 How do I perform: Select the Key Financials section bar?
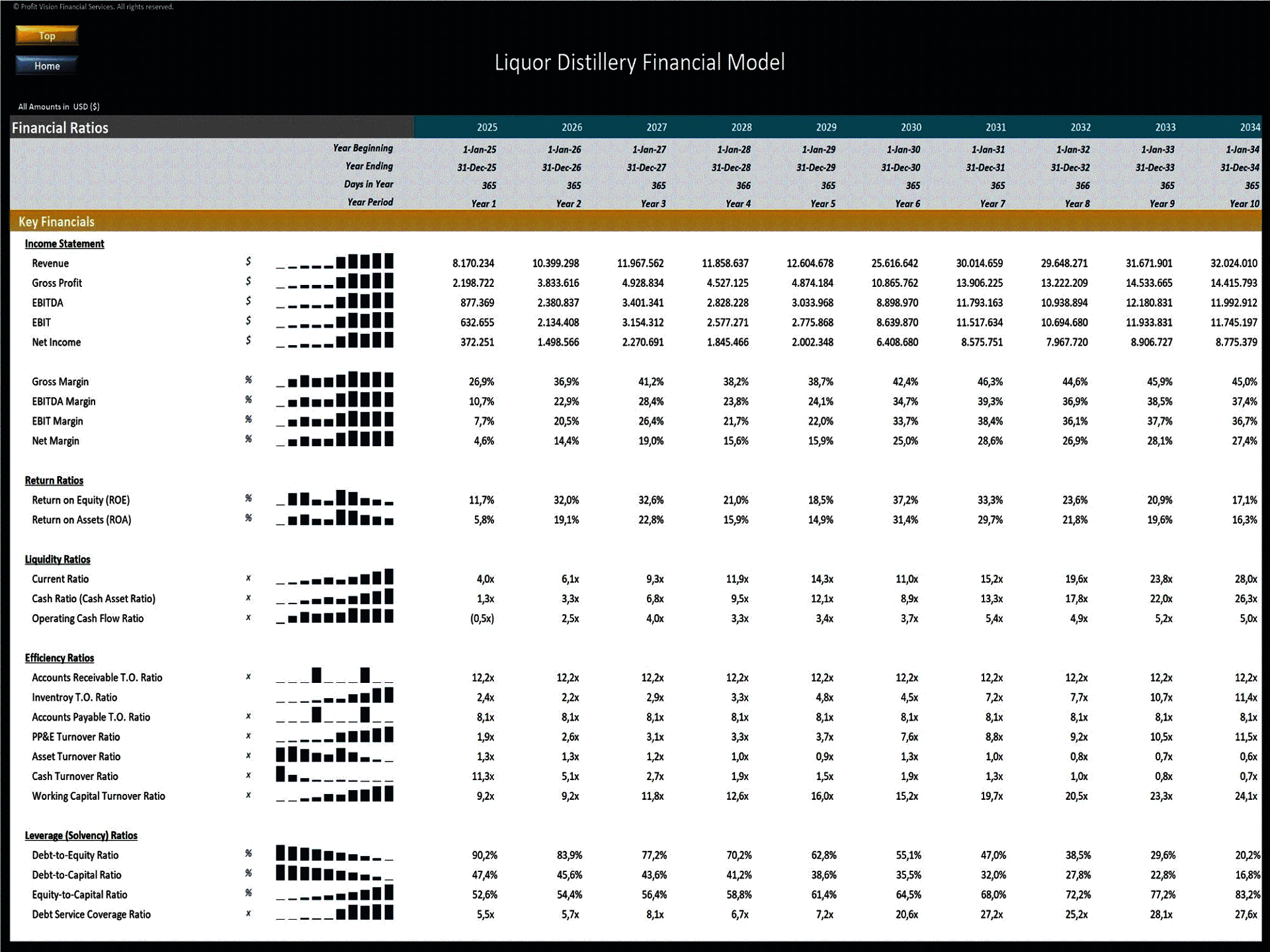636,221
